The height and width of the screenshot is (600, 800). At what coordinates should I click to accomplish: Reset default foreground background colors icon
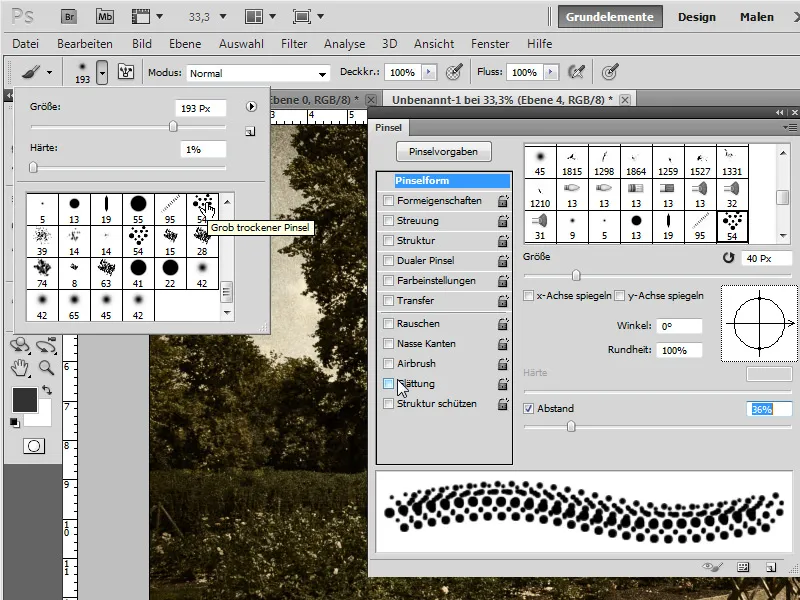pos(14,422)
